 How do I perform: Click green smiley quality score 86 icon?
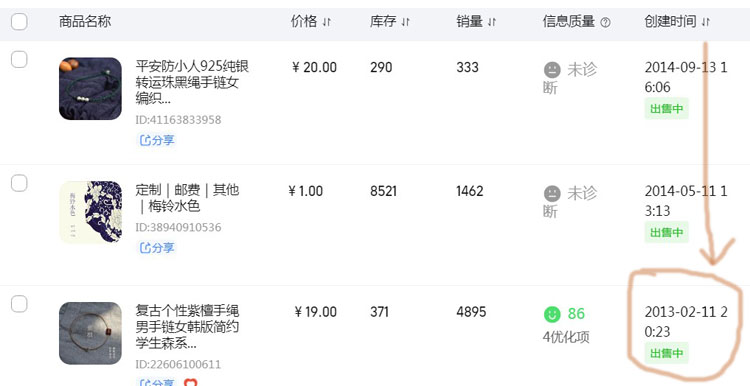pos(552,314)
